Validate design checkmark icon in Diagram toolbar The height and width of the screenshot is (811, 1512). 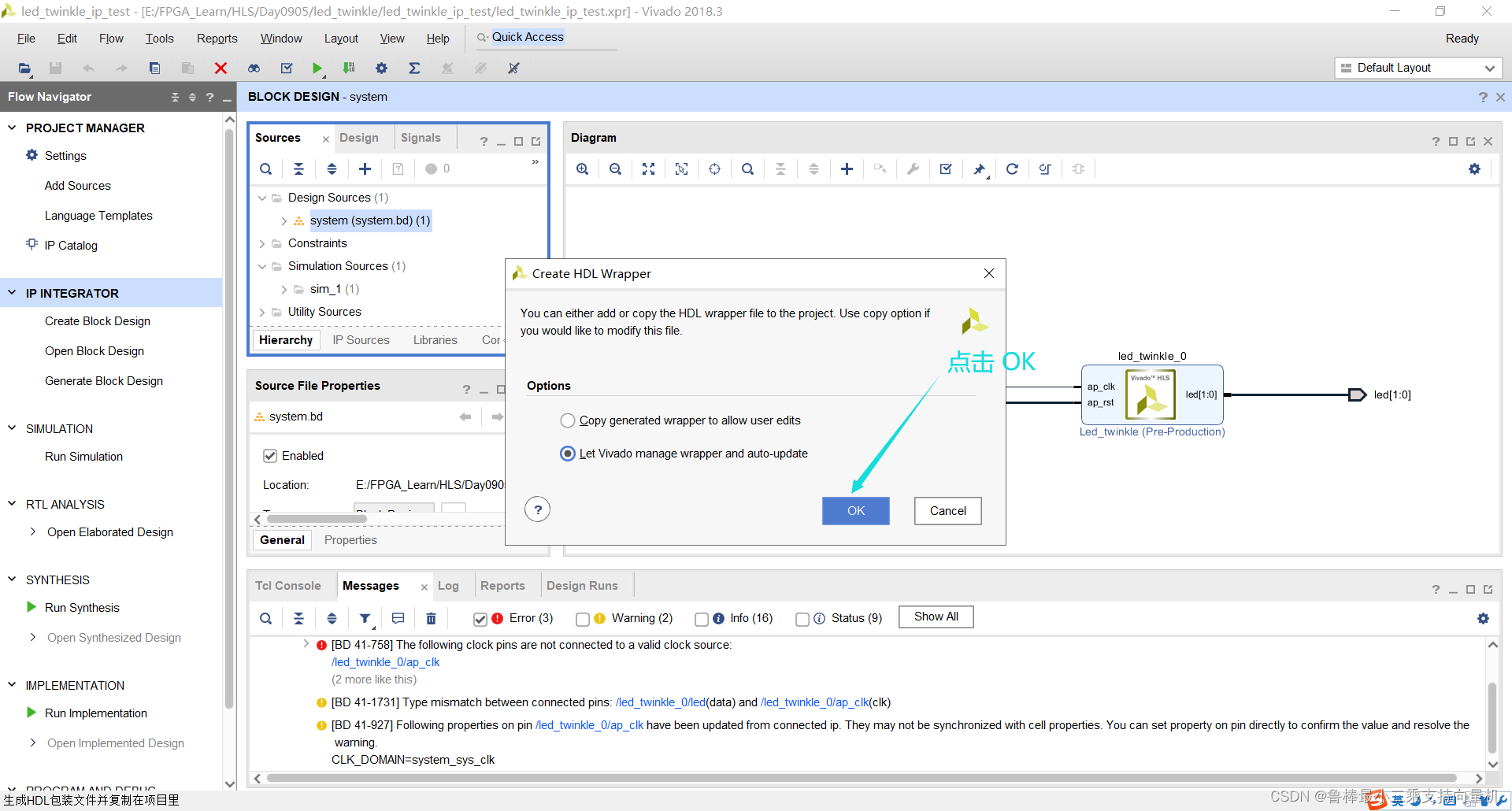946,168
